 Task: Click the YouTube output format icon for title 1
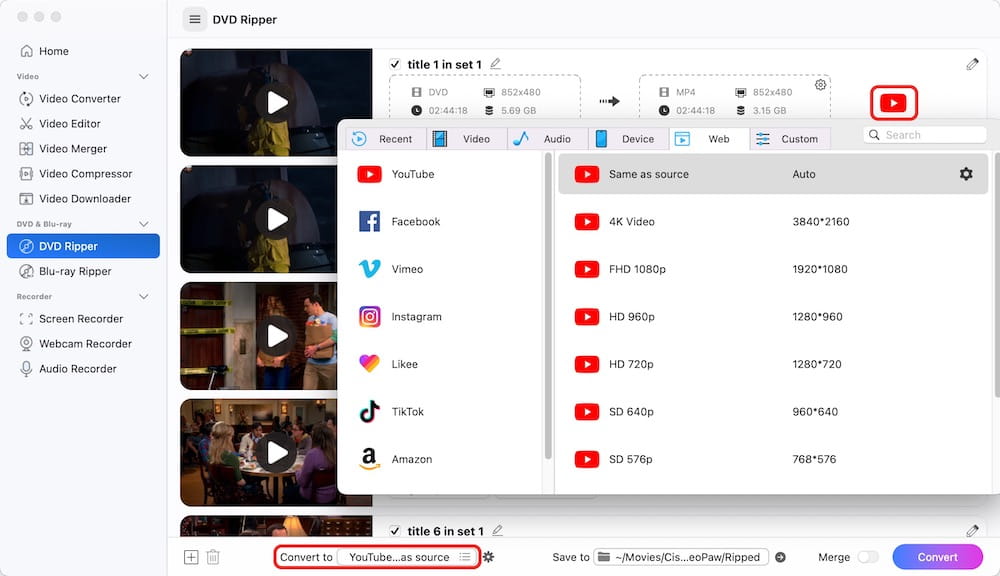[893, 103]
